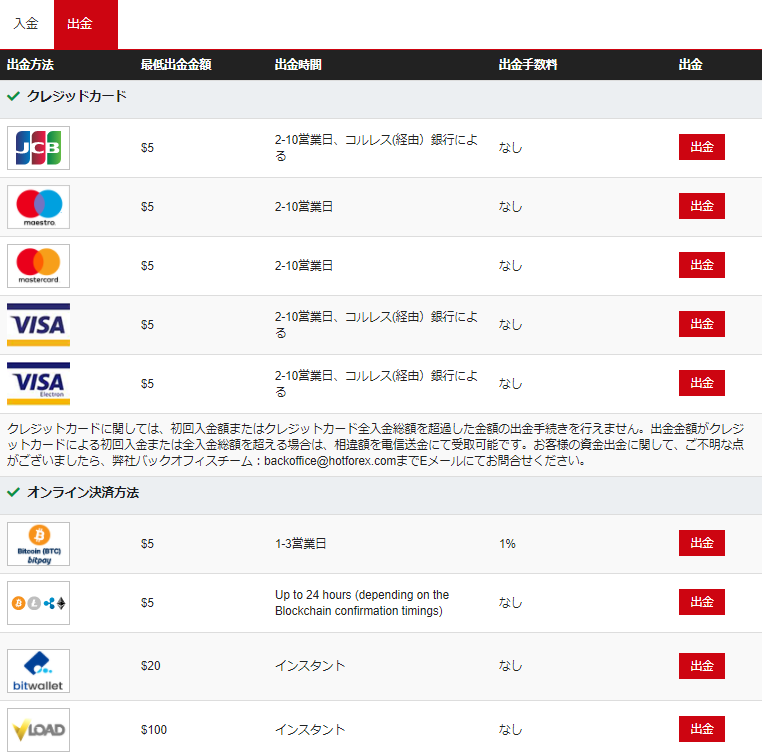Click the クレジッドカード section heading

point(77,96)
